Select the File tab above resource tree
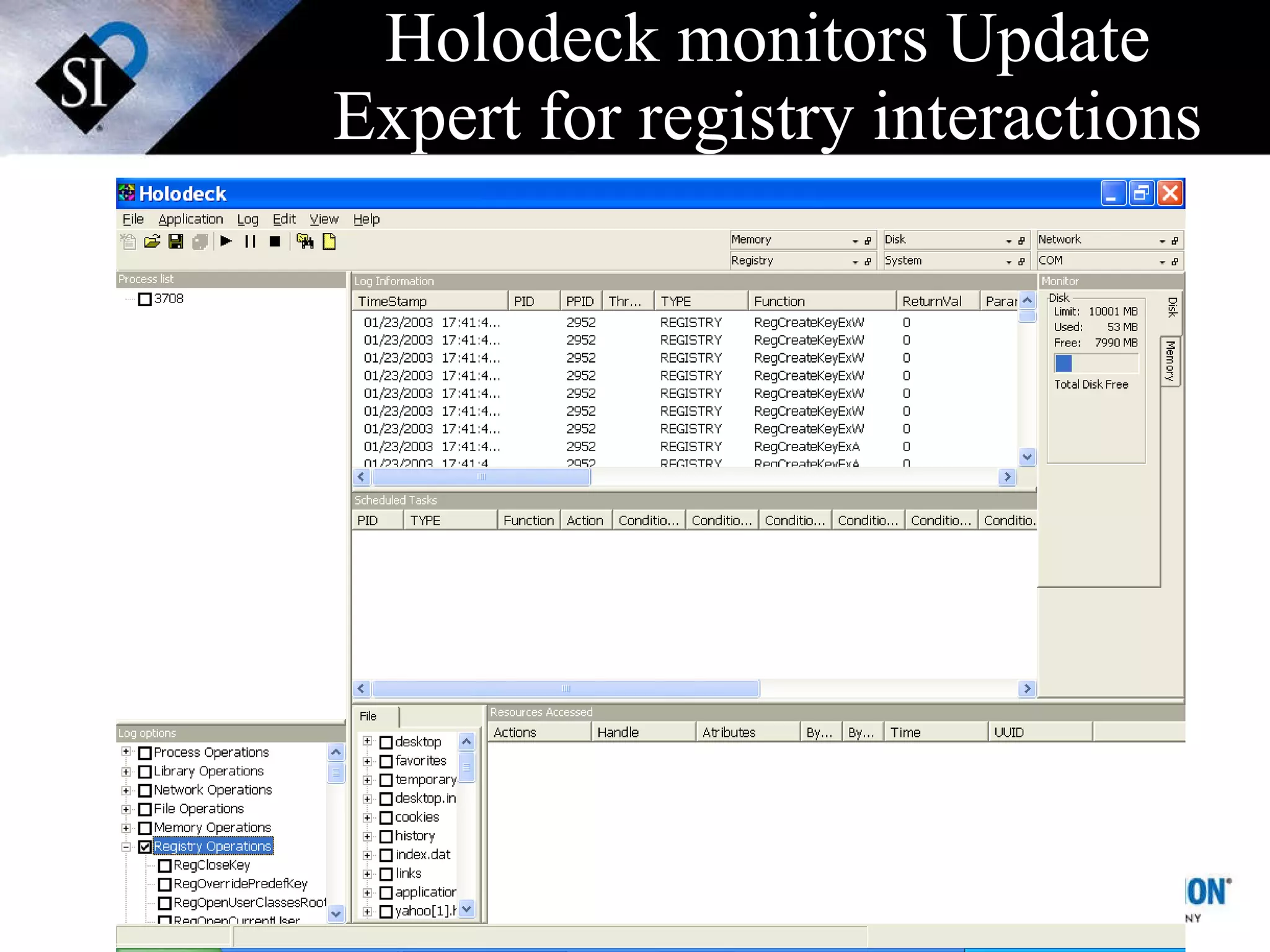 [376, 716]
